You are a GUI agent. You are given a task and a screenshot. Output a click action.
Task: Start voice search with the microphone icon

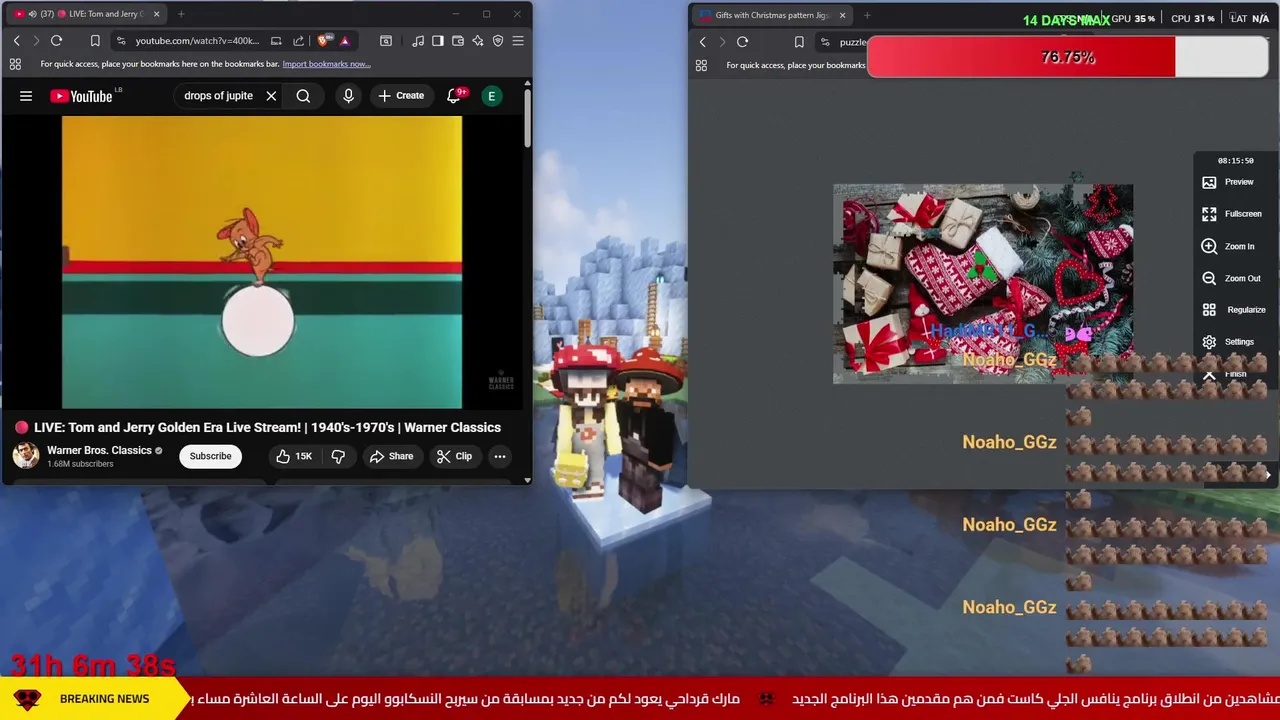[x=348, y=96]
